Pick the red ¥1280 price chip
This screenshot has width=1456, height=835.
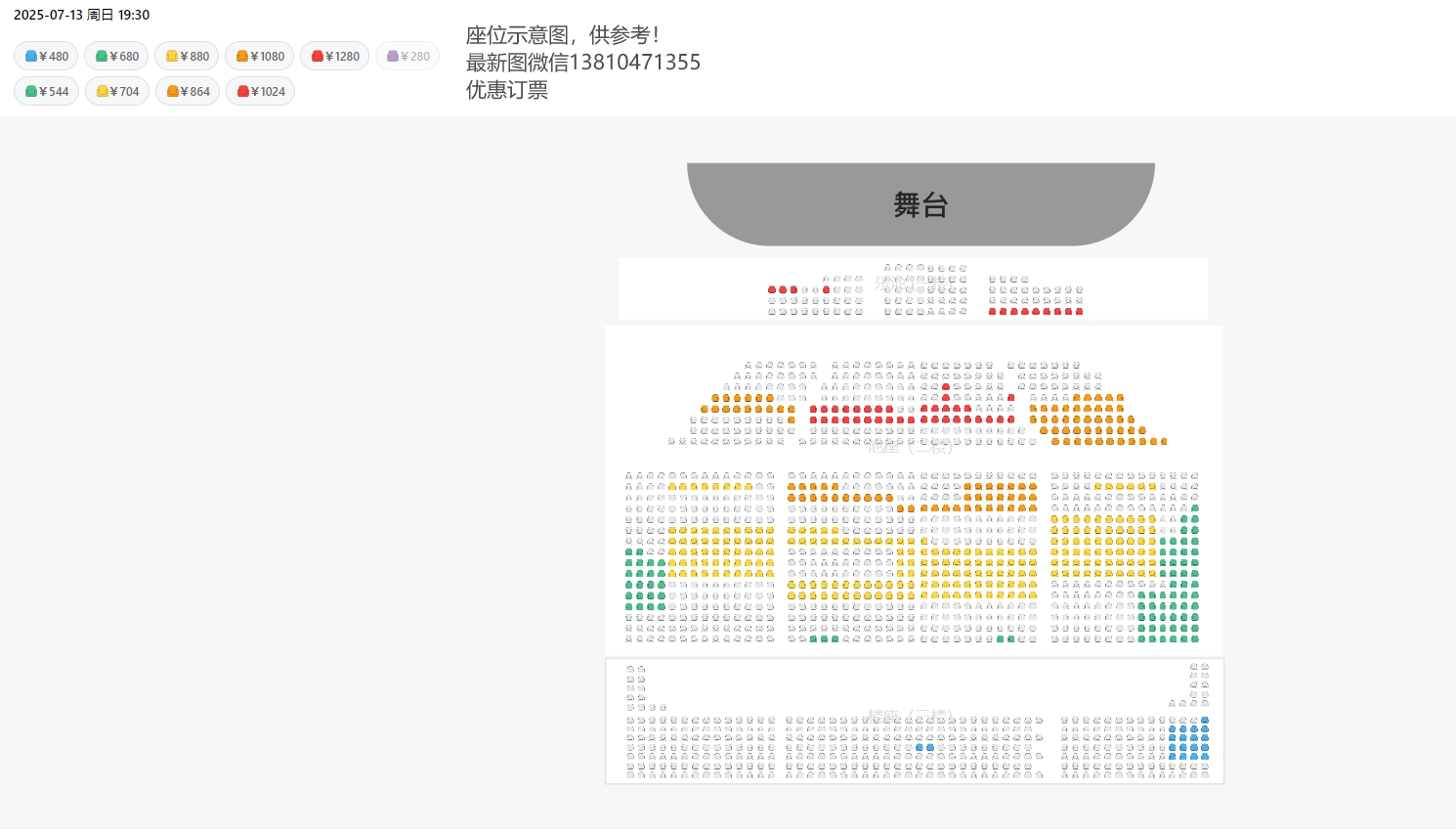(x=335, y=56)
